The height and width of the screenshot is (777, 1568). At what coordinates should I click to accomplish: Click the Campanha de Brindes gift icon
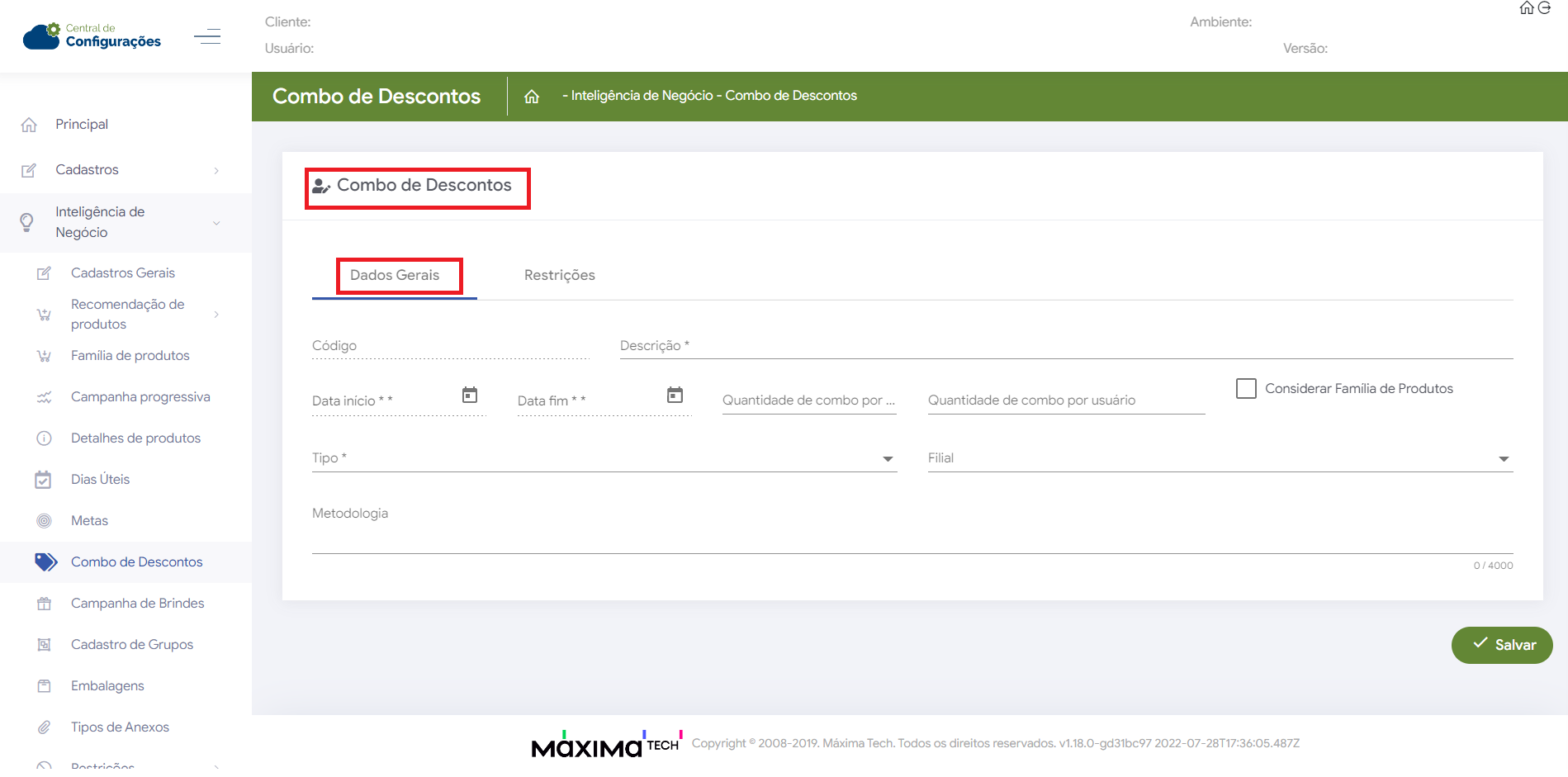[x=44, y=604]
